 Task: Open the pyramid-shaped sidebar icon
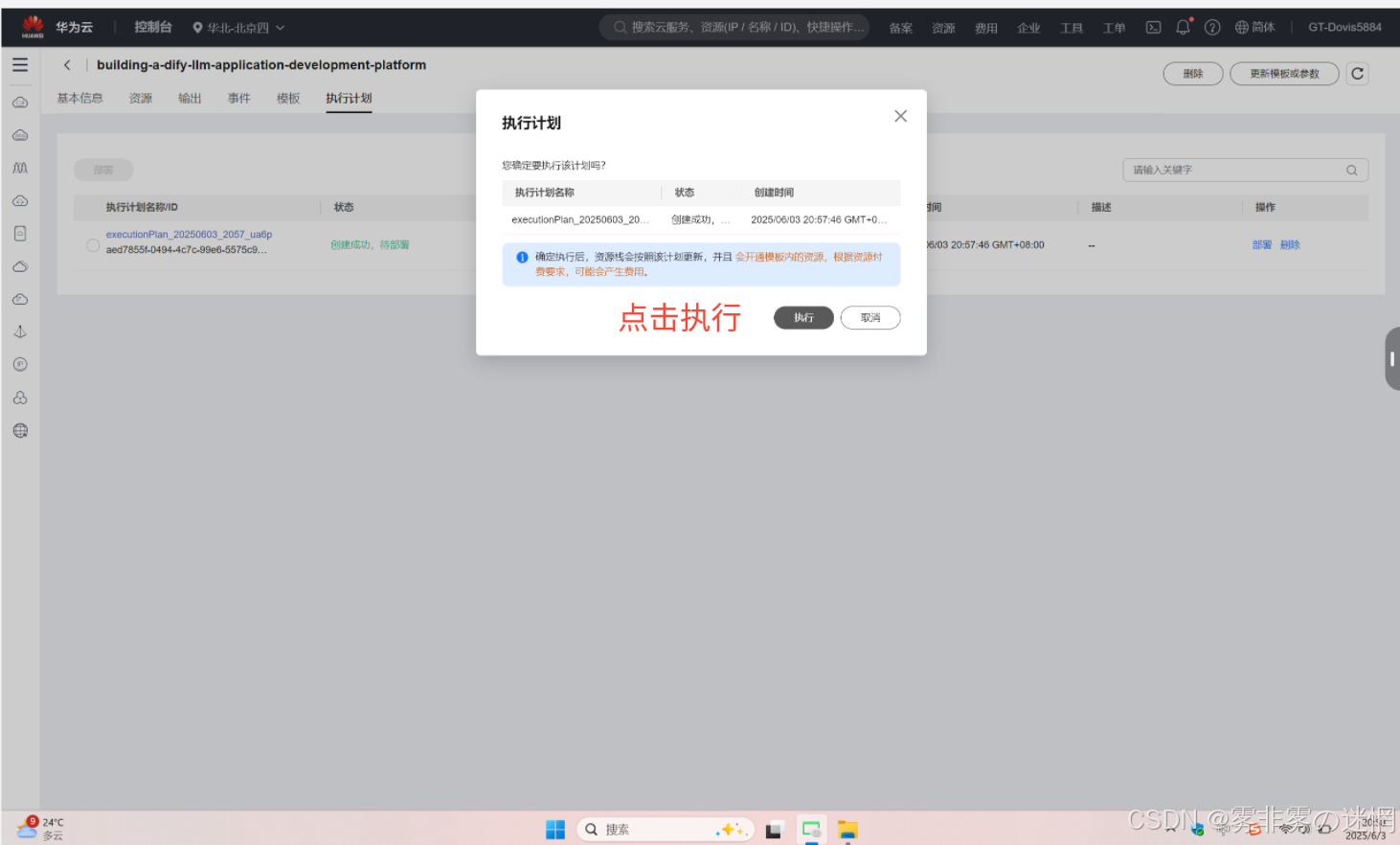20,331
